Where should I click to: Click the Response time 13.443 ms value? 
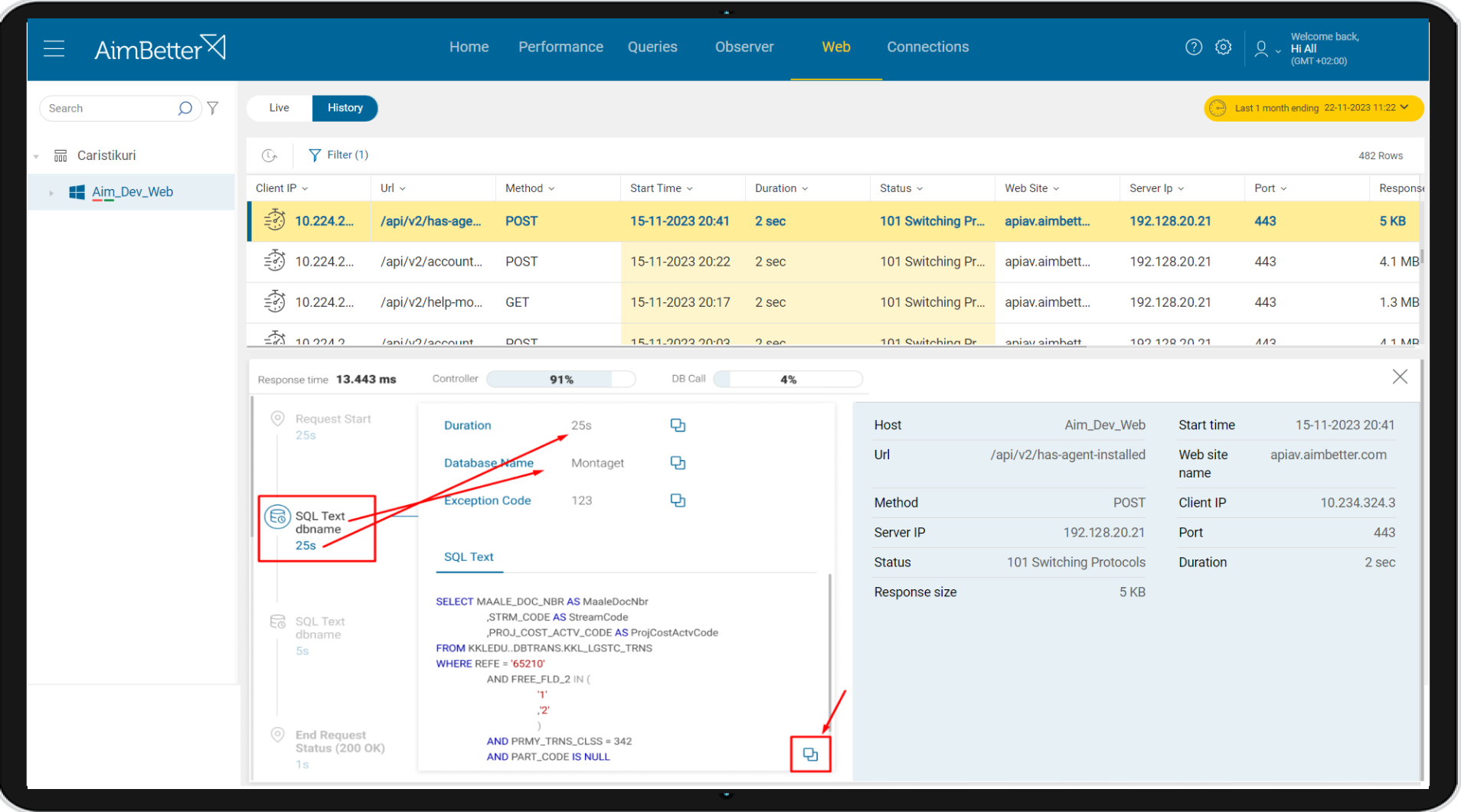click(366, 380)
